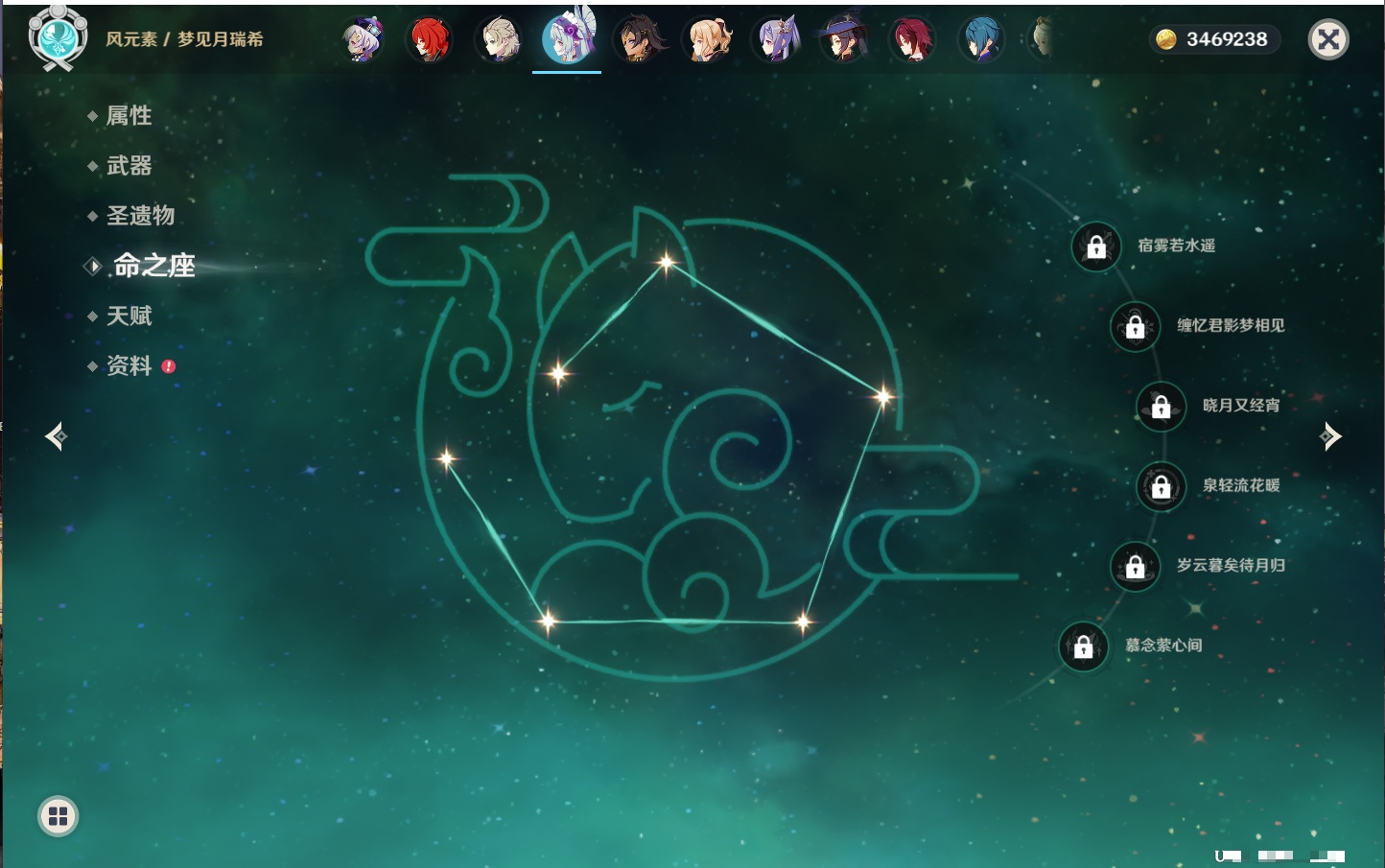Click the leftmost star of the constellation
This screenshot has height=868, width=1385.
point(446,458)
